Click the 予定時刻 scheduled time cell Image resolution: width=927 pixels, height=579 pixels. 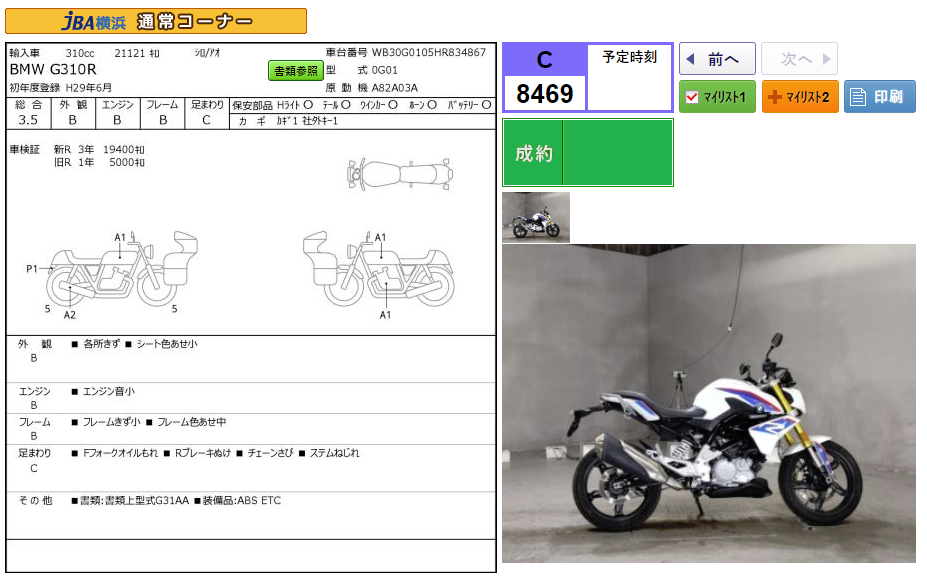coord(630,76)
